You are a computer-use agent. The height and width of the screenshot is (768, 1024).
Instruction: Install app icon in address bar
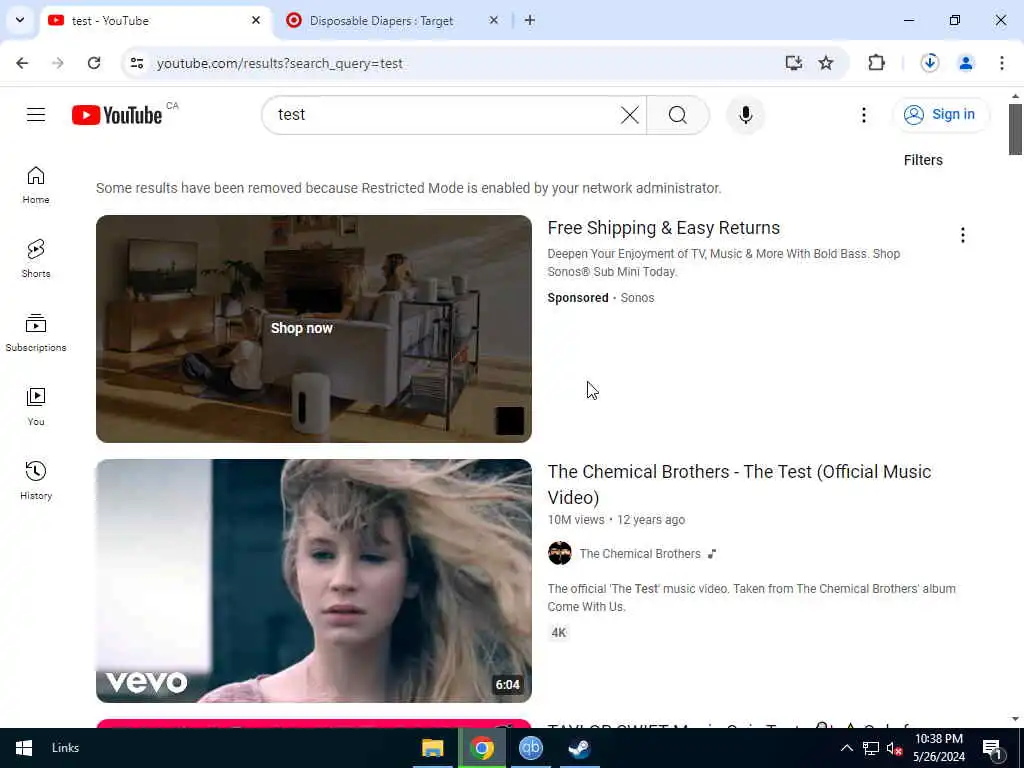pyautogui.click(x=793, y=63)
